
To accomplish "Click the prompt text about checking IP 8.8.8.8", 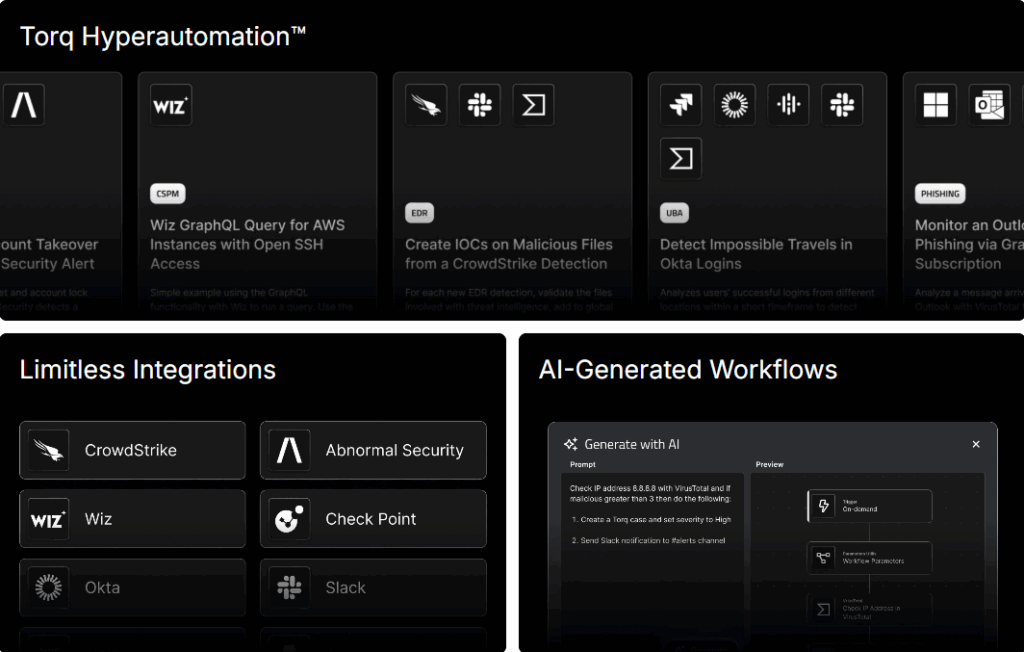I will coord(650,493).
